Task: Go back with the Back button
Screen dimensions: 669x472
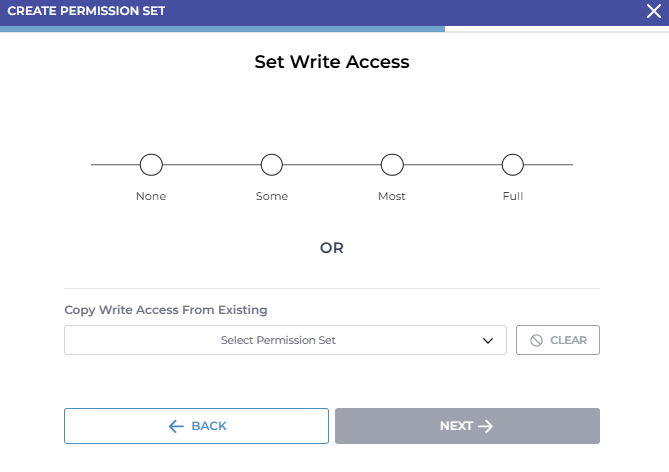Action: coord(196,426)
